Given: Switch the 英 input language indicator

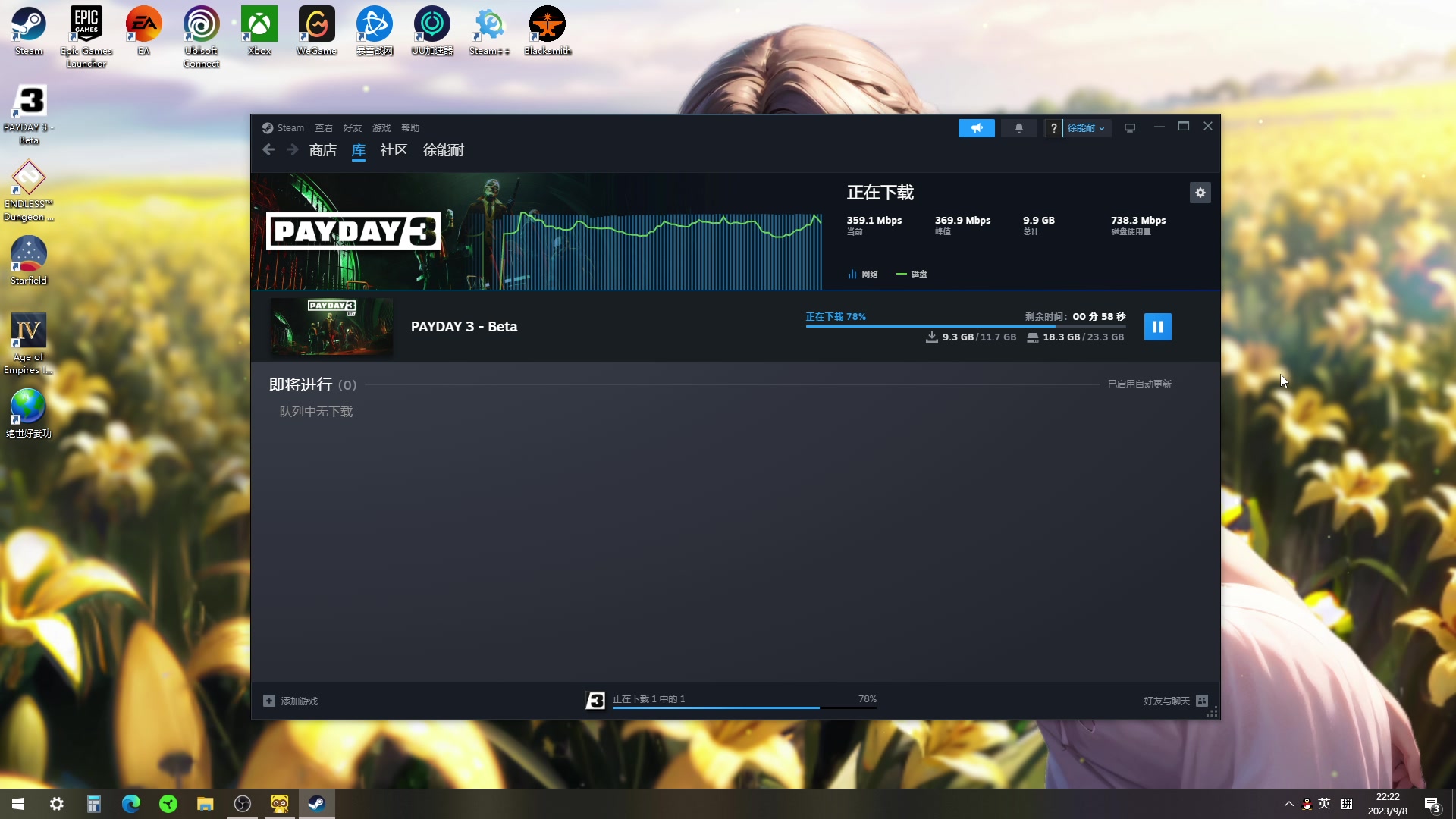Looking at the screenshot, I should (x=1324, y=804).
